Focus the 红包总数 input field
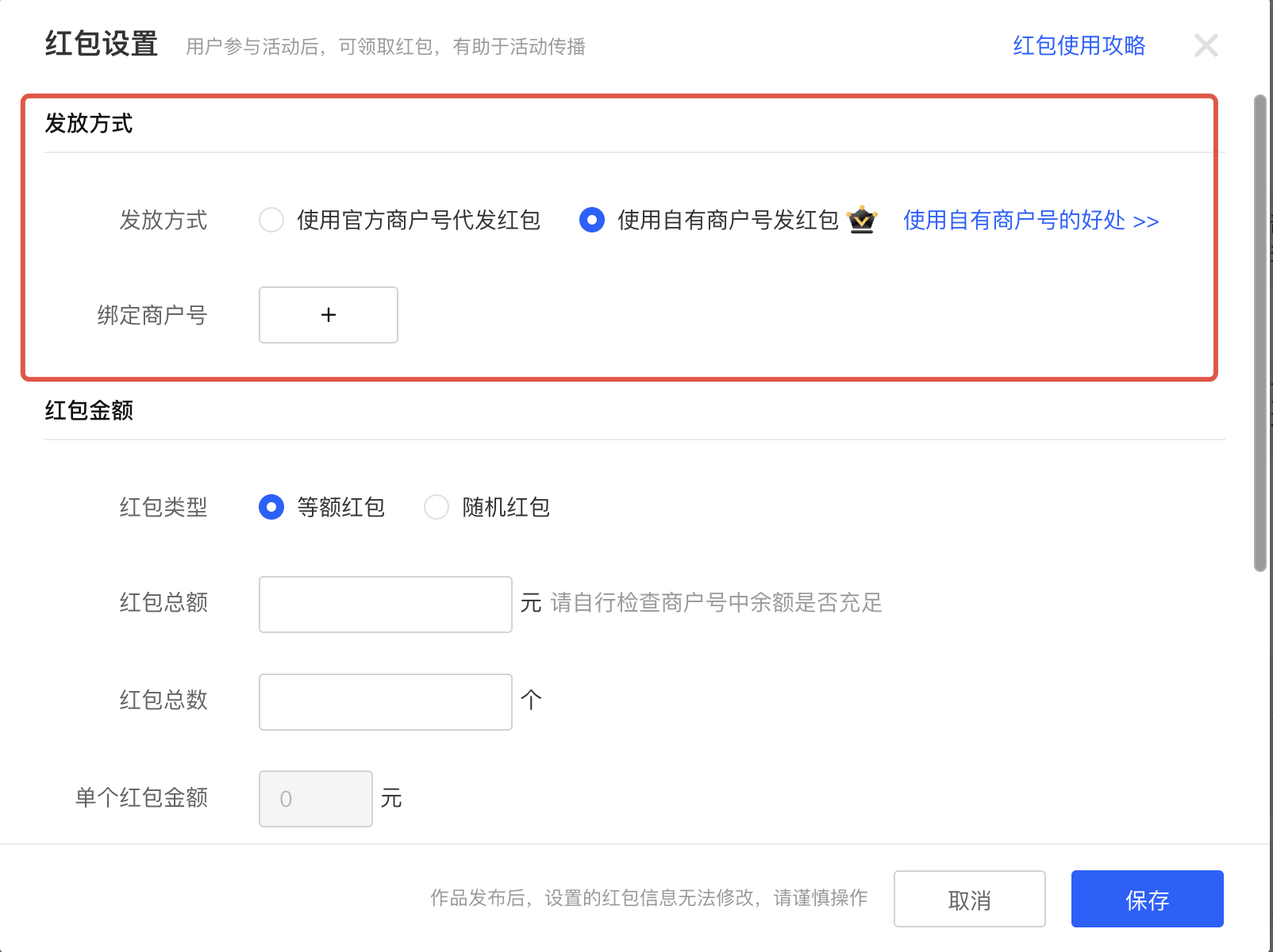This screenshot has height=952, width=1273. coord(385,702)
